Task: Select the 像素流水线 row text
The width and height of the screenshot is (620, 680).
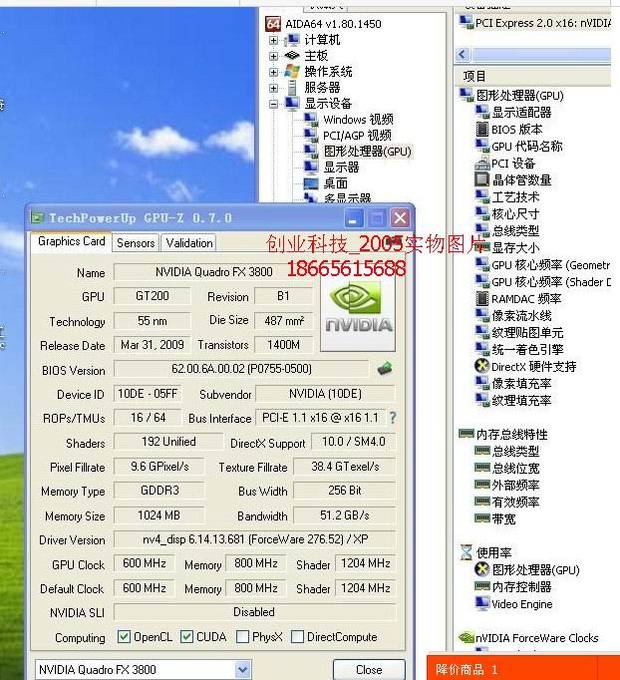Action: [522, 316]
